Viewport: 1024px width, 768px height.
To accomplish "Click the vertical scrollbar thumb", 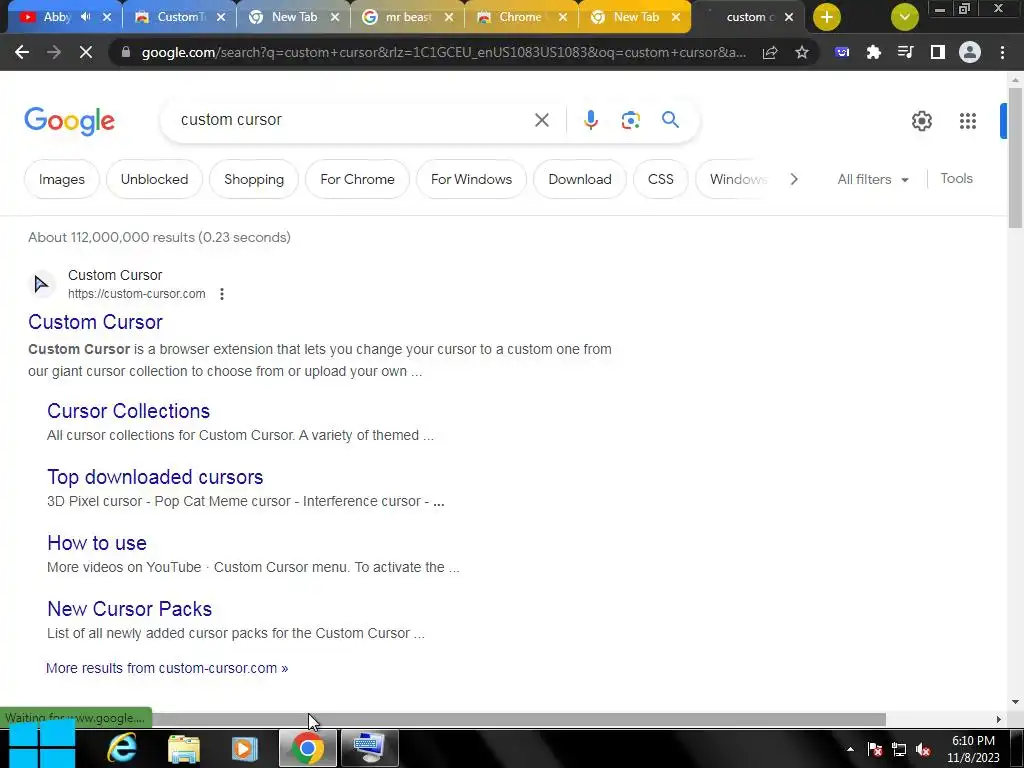I will pyautogui.click(x=1015, y=157).
